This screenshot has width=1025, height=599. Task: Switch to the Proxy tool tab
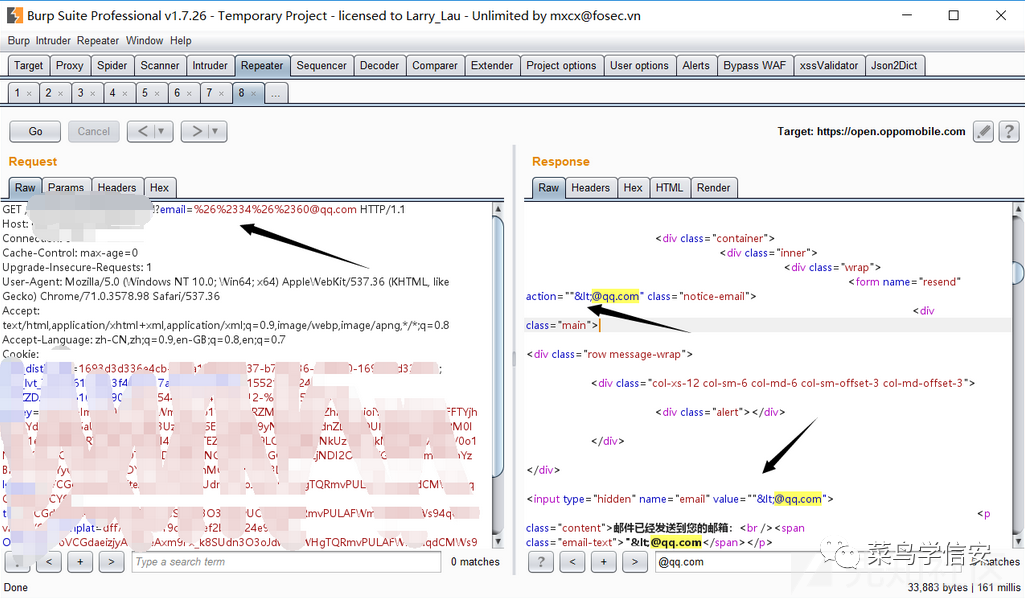pyautogui.click(x=69, y=65)
